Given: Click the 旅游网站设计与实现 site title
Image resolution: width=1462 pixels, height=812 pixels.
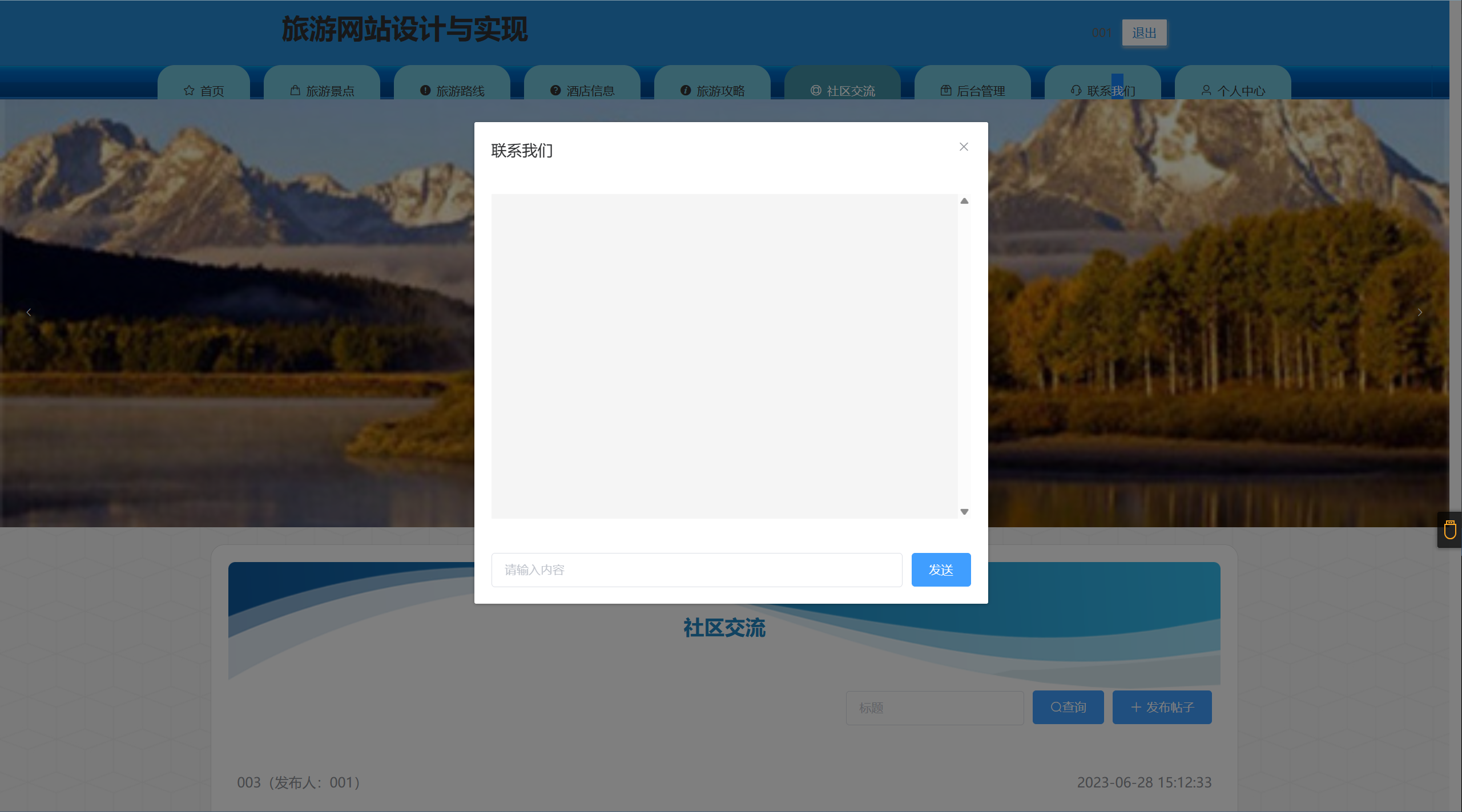Looking at the screenshot, I should click(x=405, y=29).
